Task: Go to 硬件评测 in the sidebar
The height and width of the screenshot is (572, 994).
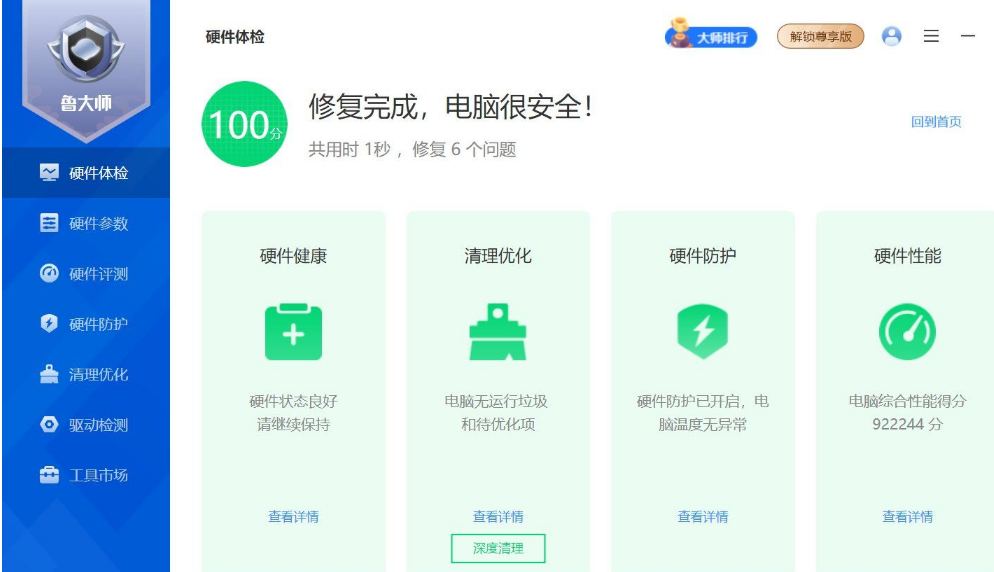Action: pos(86,273)
